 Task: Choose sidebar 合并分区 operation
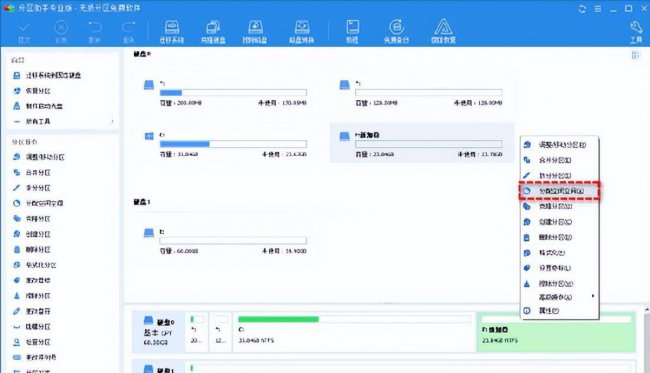(32, 172)
